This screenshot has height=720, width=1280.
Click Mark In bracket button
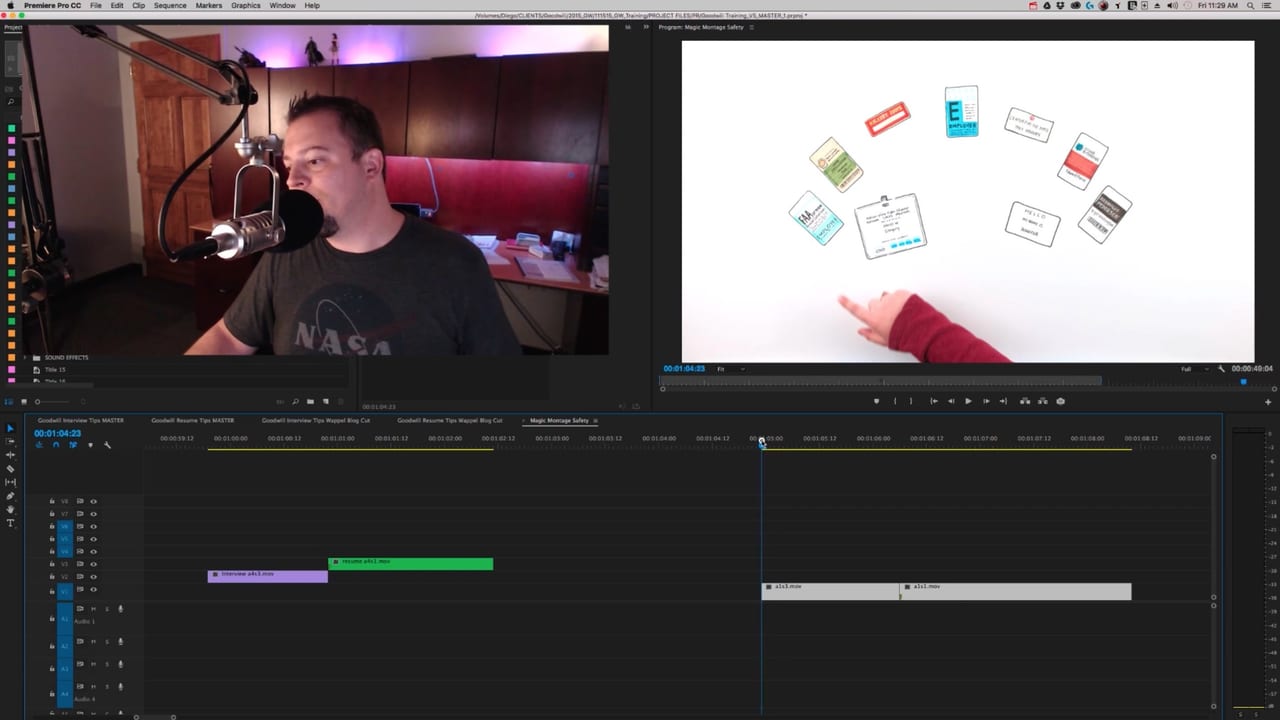[x=895, y=401]
